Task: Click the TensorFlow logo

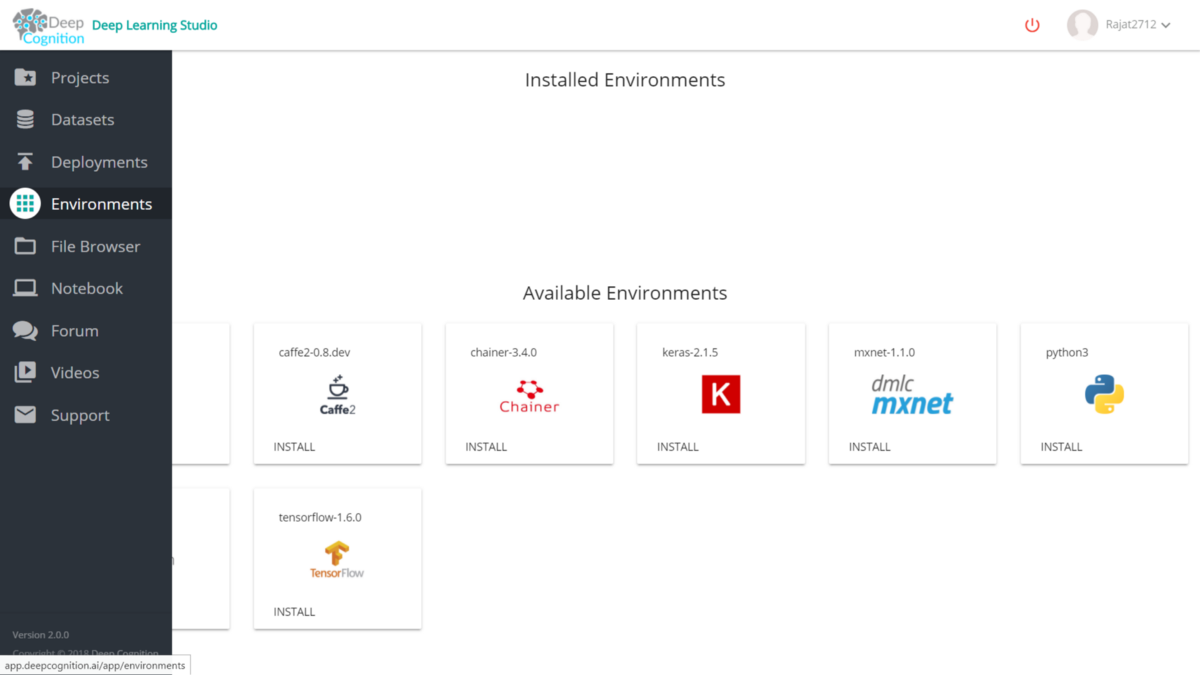Action: click(x=337, y=560)
